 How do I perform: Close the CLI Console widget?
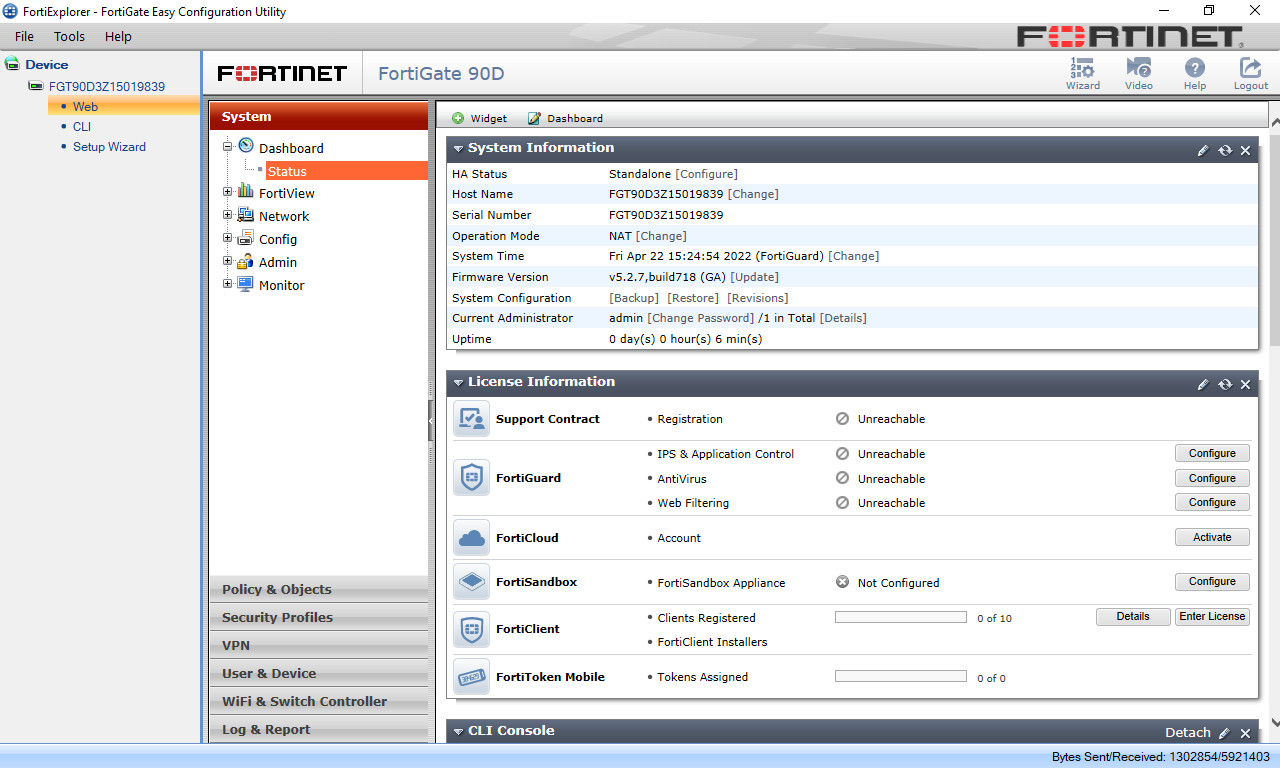tap(1245, 733)
